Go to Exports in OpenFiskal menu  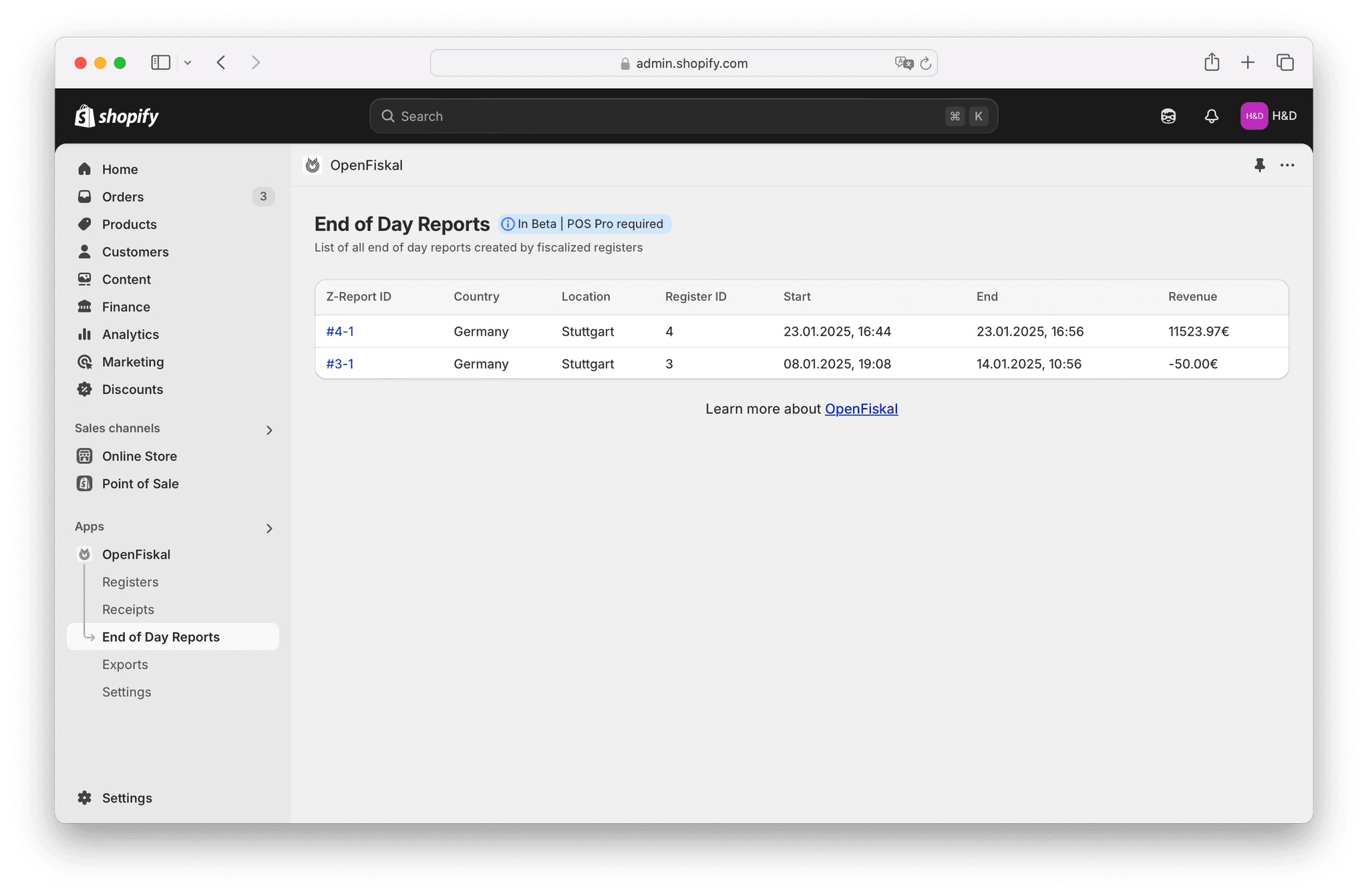pyautogui.click(x=125, y=664)
